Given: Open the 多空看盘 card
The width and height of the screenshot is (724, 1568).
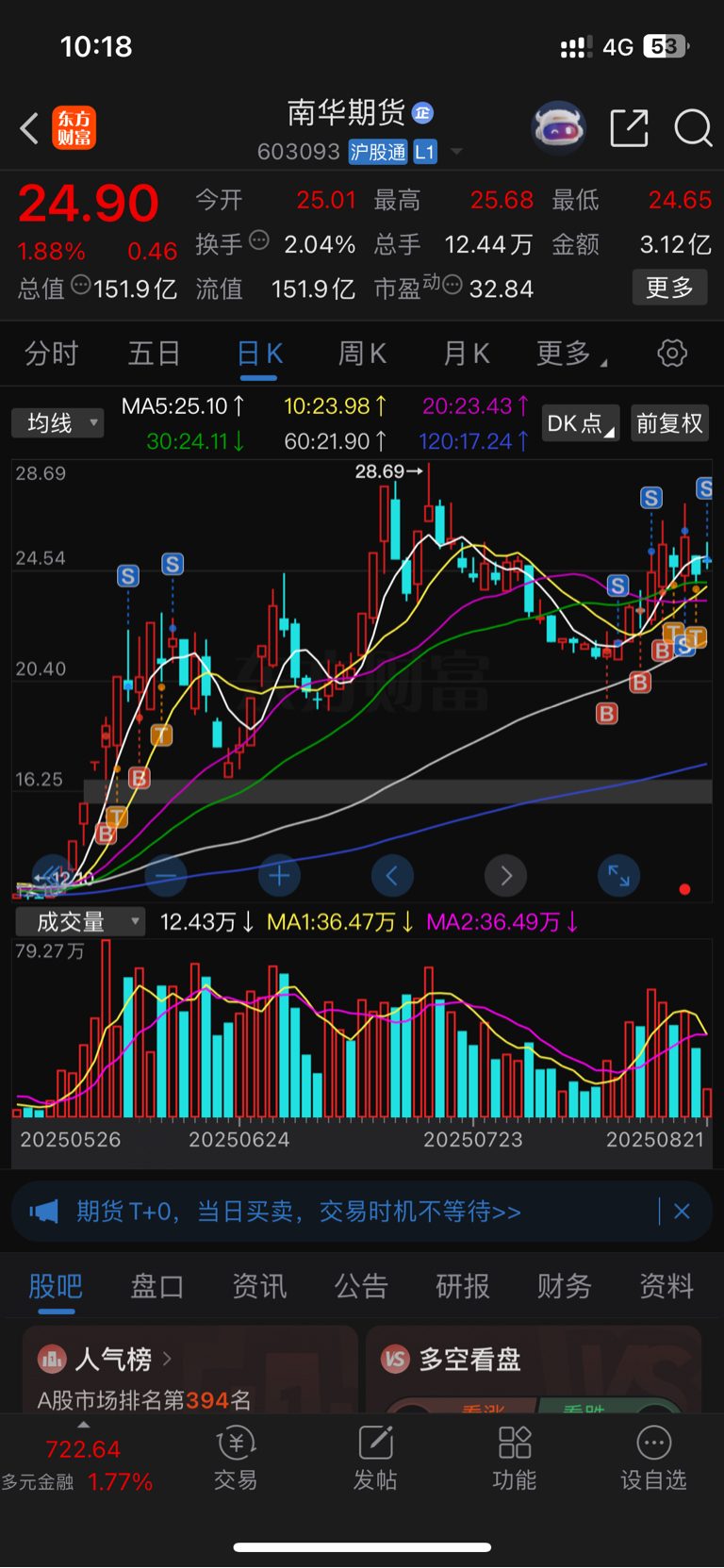Looking at the screenshot, I should click(x=534, y=1369).
